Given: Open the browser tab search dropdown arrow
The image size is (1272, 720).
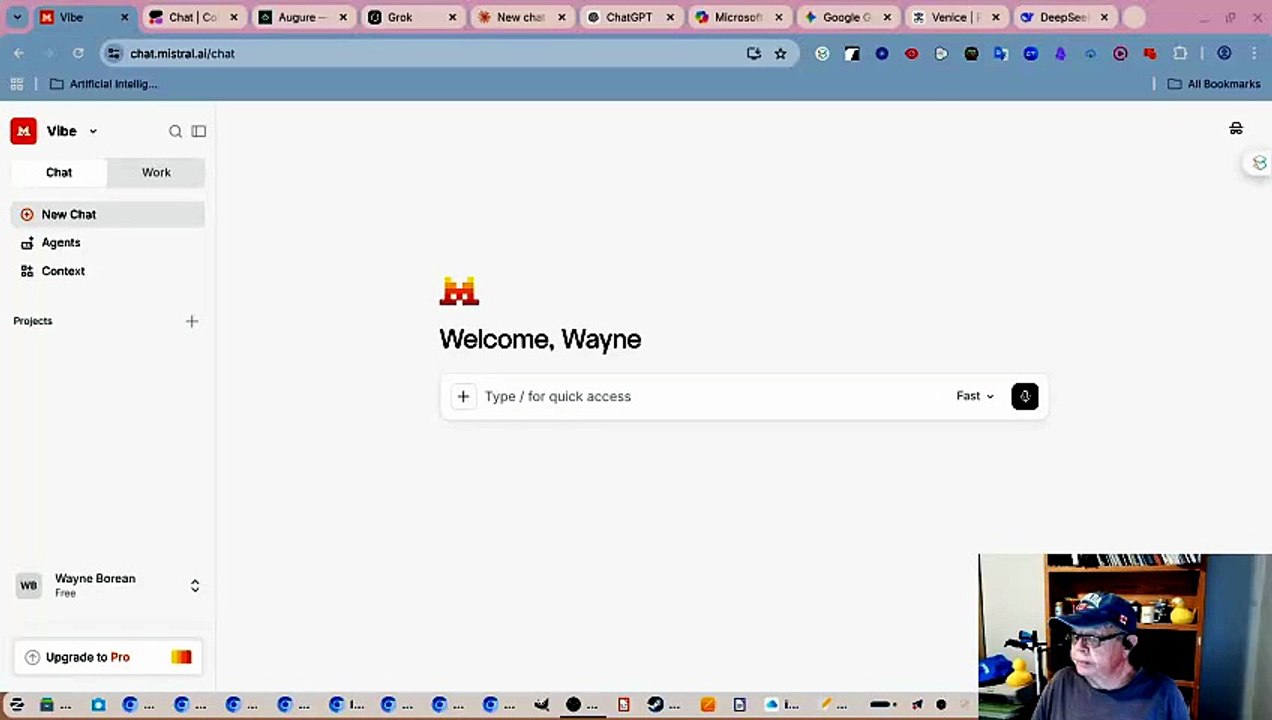Looking at the screenshot, I should pyautogui.click(x=17, y=17).
